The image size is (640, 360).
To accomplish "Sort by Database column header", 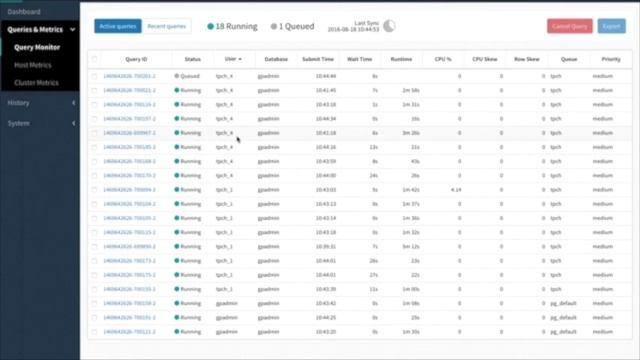I will pyautogui.click(x=276, y=59).
